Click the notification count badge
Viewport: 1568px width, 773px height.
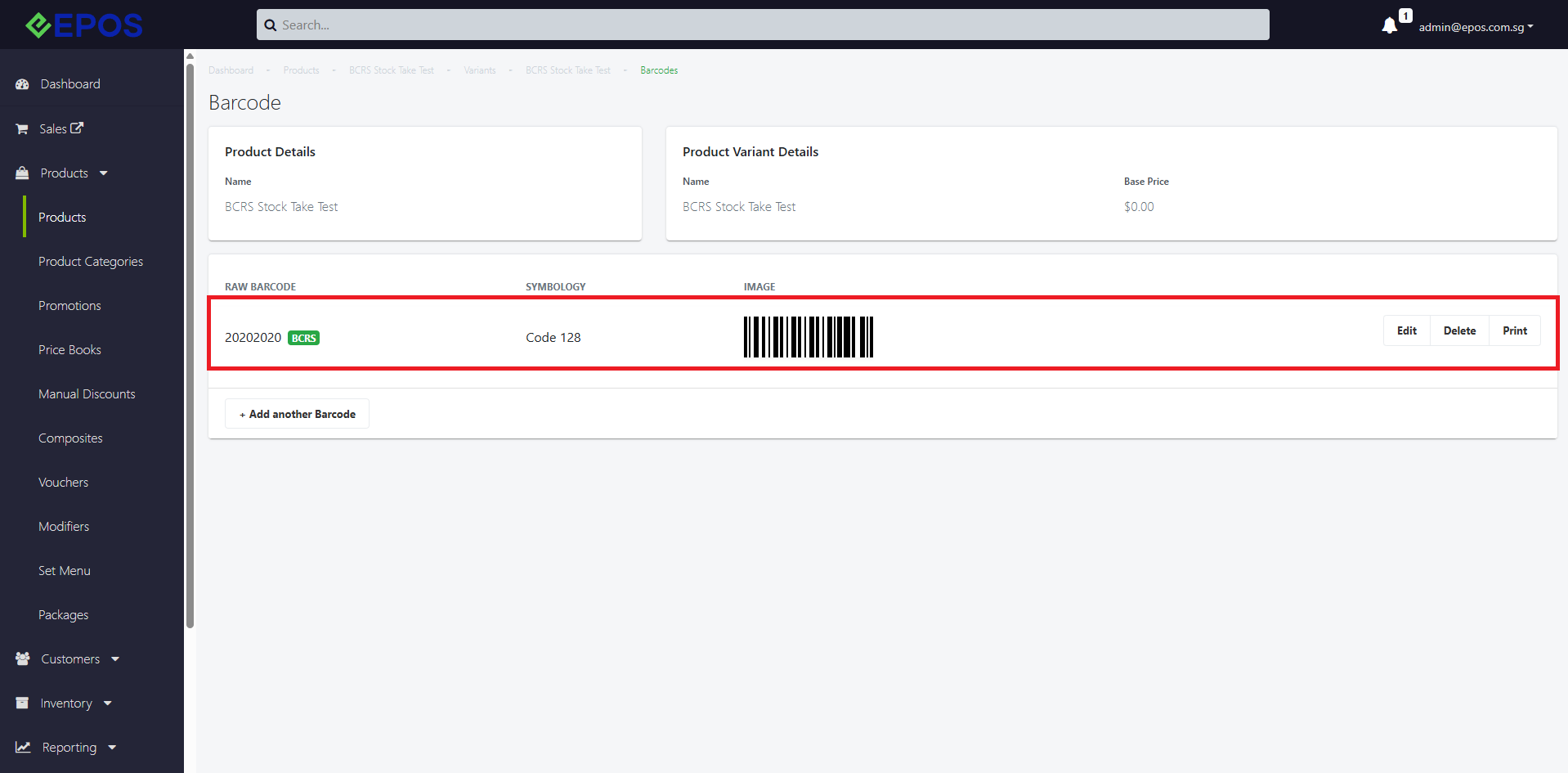(1405, 16)
